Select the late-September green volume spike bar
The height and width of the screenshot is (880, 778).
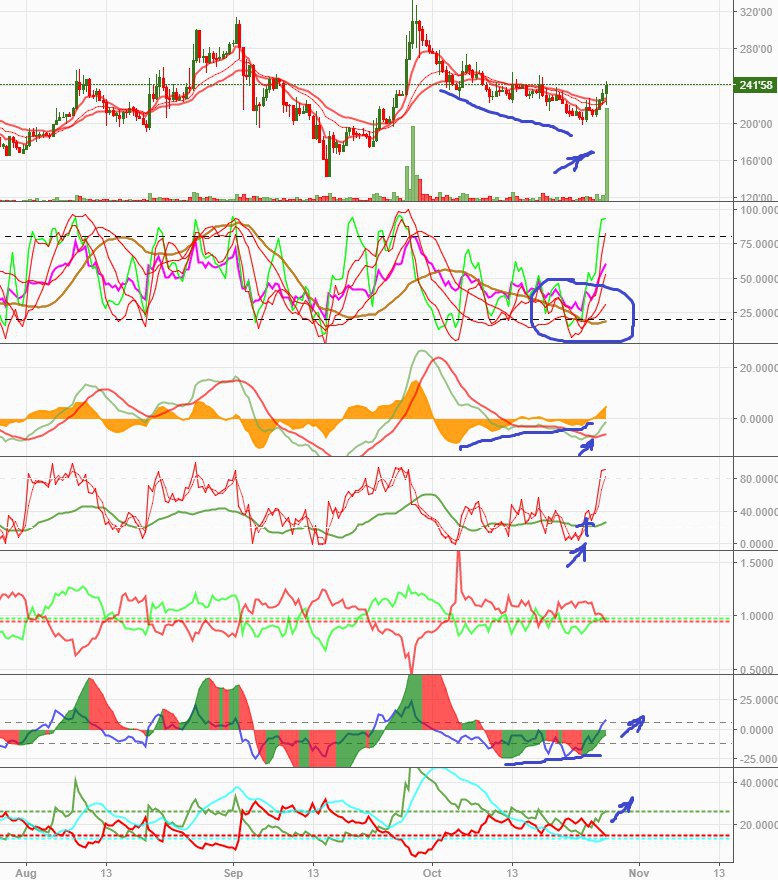(x=413, y=163)
